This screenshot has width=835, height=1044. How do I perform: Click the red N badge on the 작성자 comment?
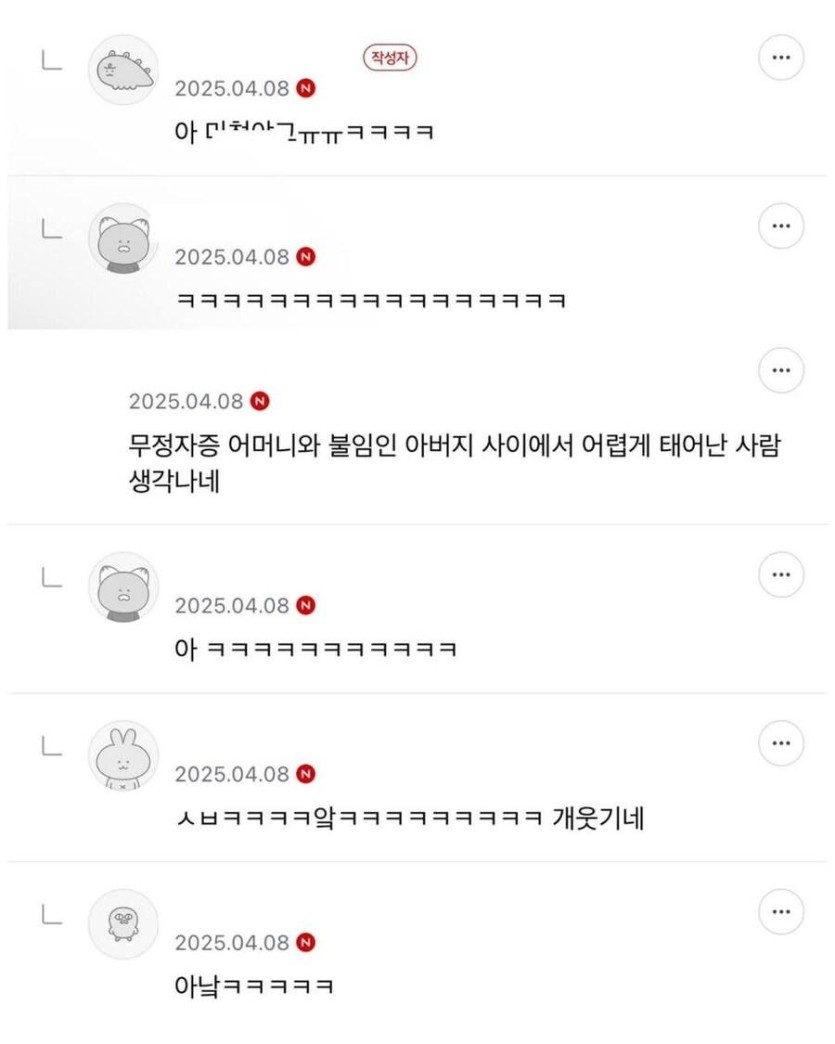coord(306,88)
